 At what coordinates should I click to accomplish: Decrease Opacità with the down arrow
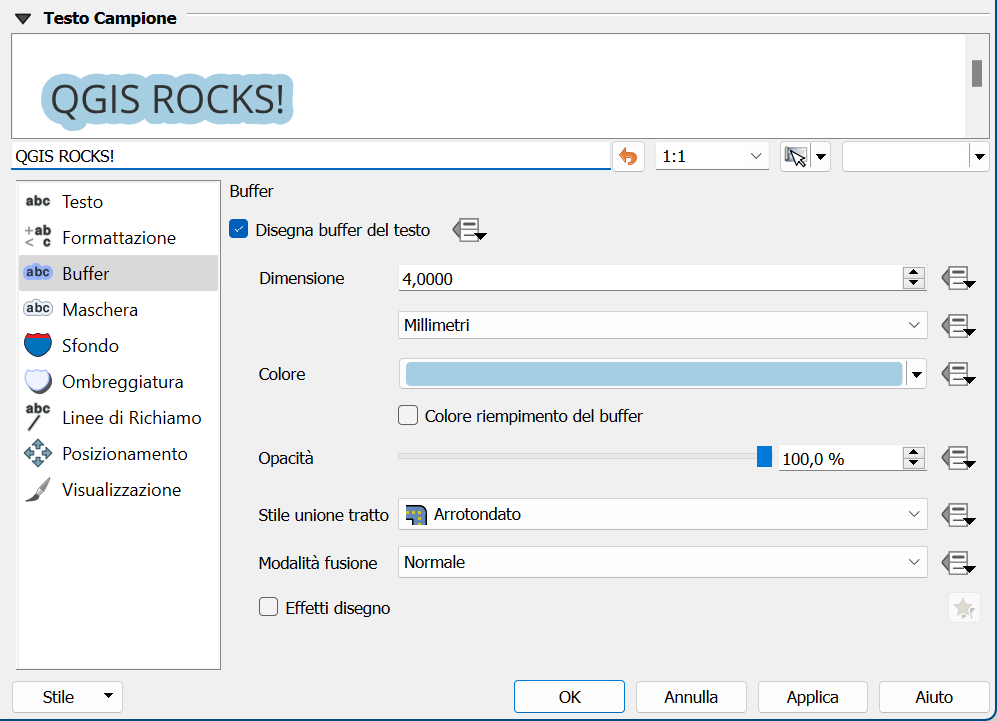pos(914,464)
